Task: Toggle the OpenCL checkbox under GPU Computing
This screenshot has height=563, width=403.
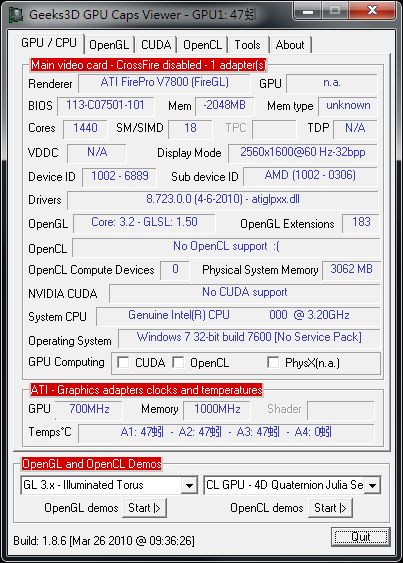Action: point(178,362)
